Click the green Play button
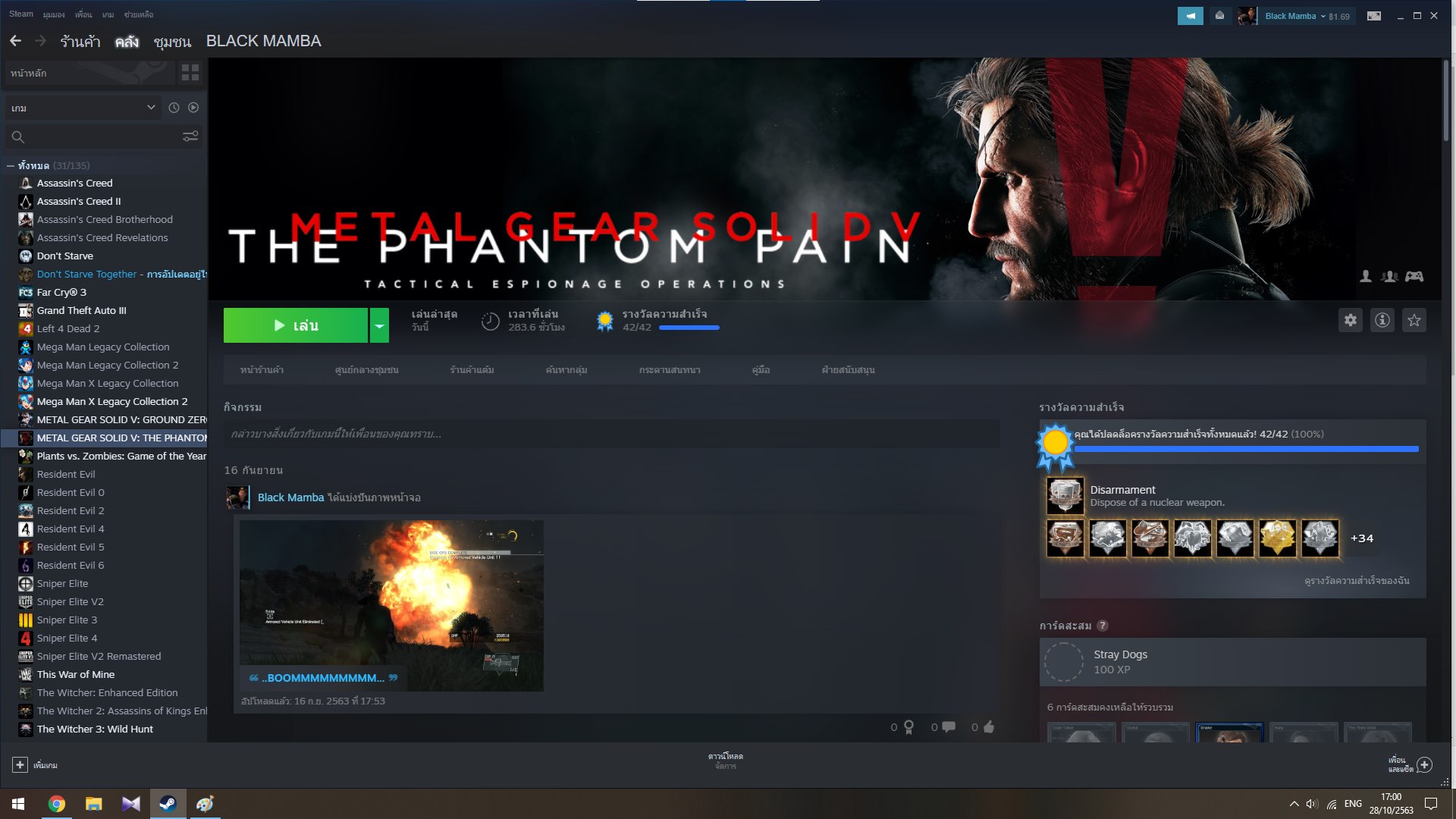This screenshot has width=1456, height=819. pyautogui.click(x=296, y=325)
